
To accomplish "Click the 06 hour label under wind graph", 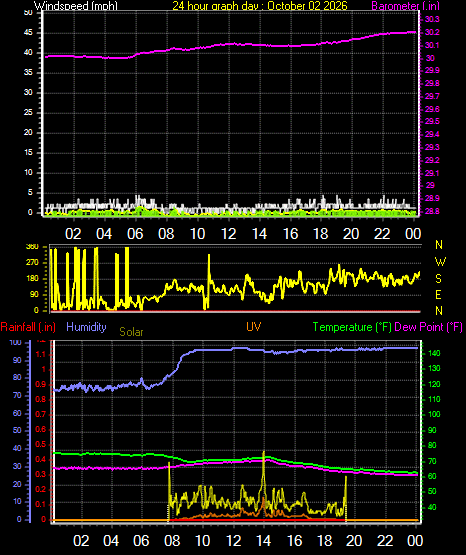I will (135, 234).
